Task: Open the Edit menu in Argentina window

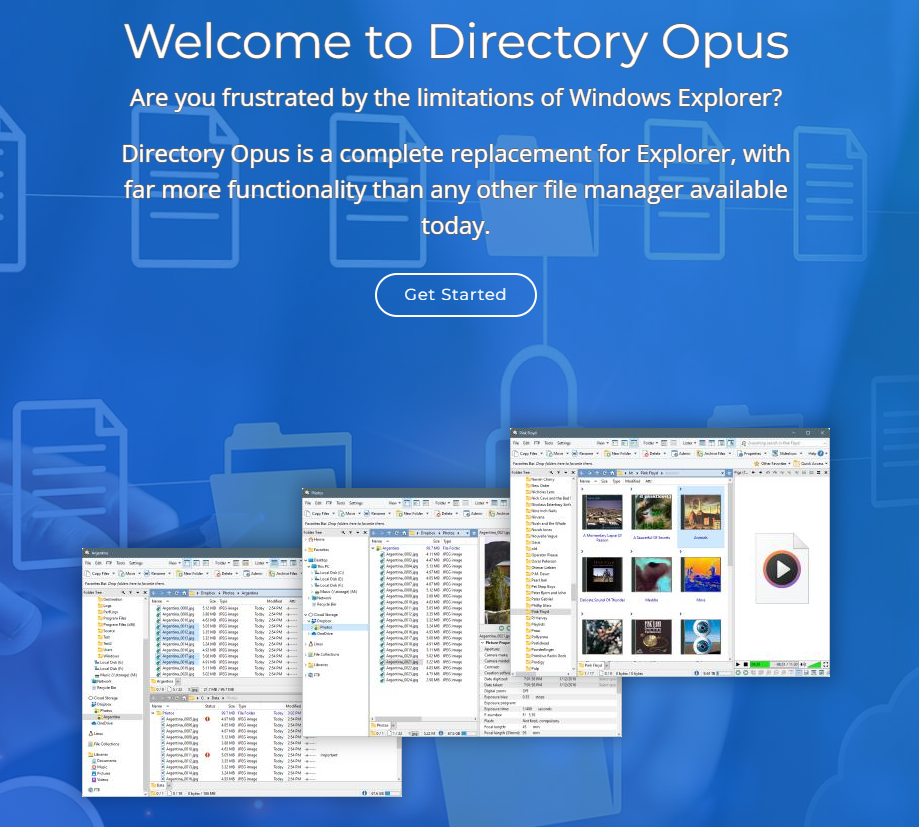Action: (x=98, y=563)
